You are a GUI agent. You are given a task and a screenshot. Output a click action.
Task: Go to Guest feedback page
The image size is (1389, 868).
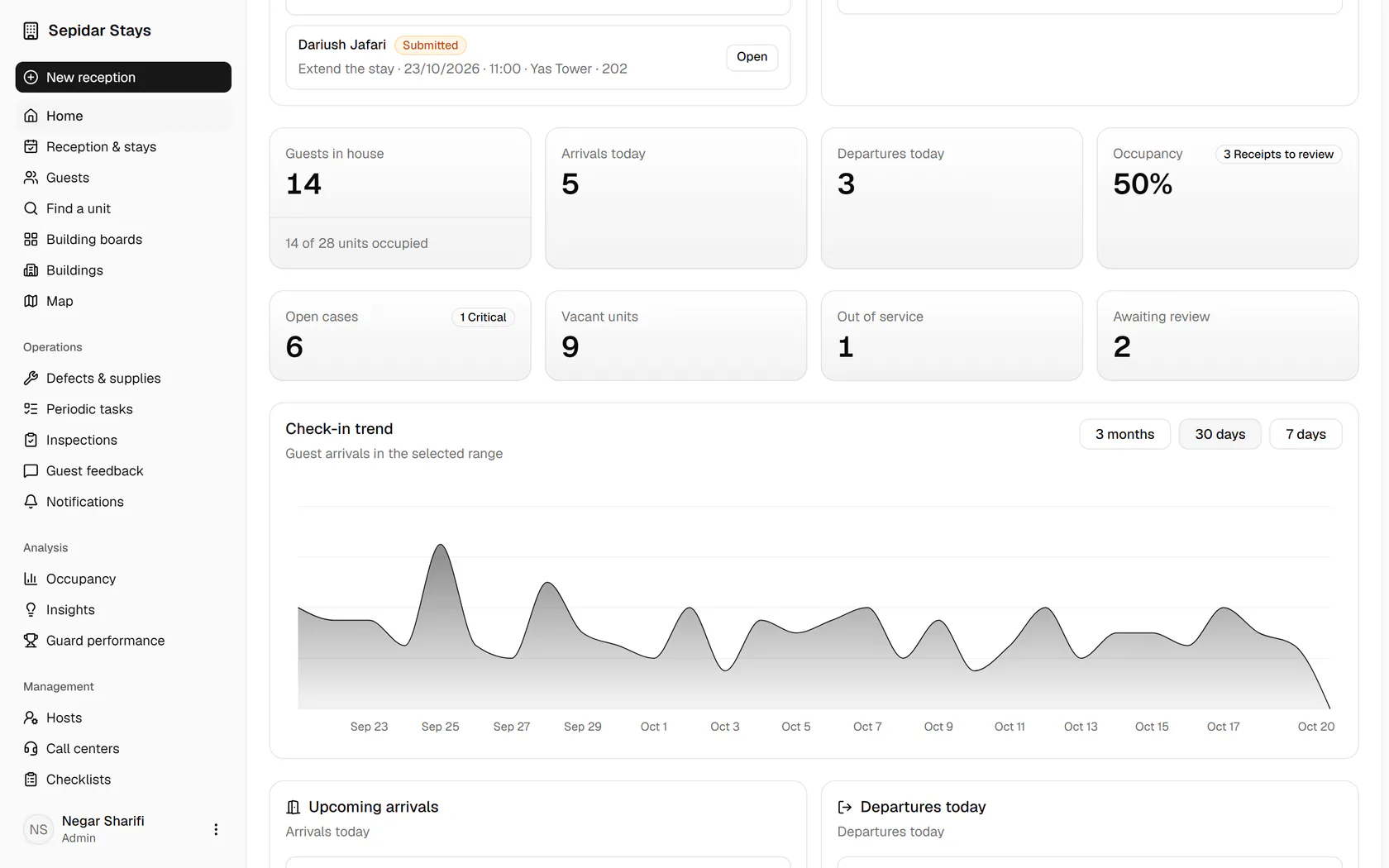(123, 470)
